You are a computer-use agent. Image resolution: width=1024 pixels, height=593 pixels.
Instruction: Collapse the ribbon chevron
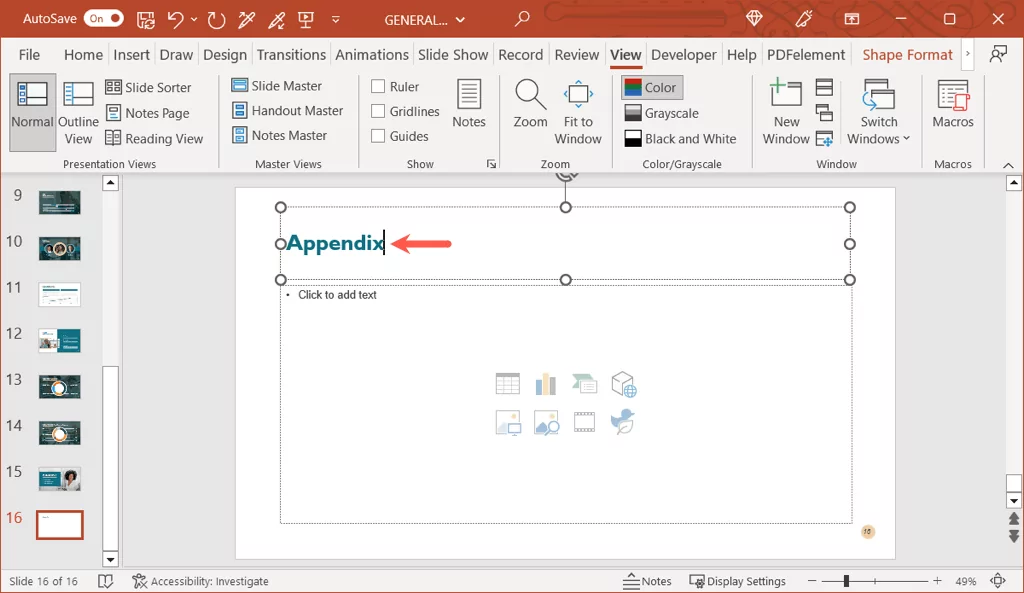pyautogui.click(x=1008, y=165)
